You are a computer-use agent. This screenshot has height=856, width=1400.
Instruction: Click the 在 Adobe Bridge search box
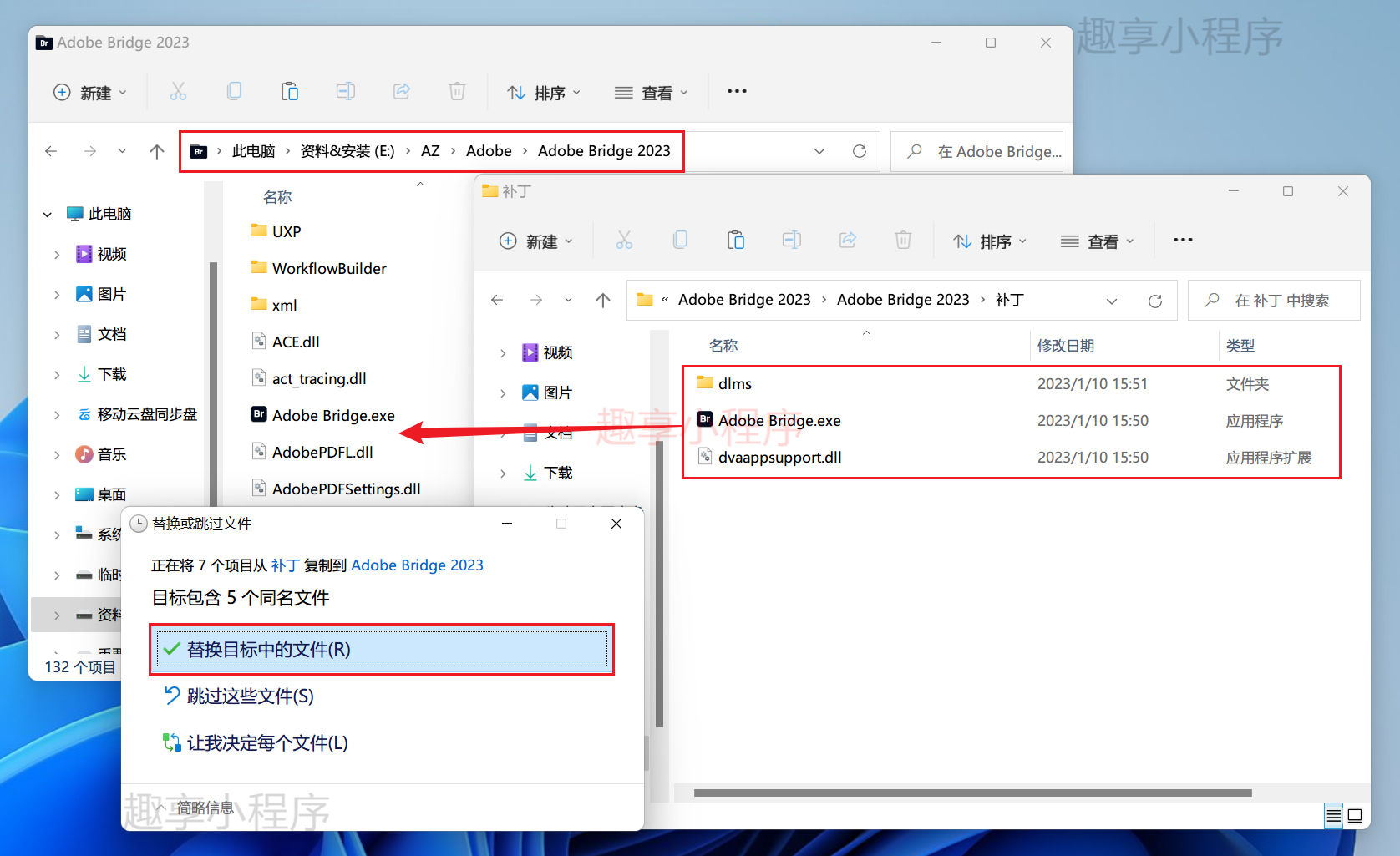977,151
